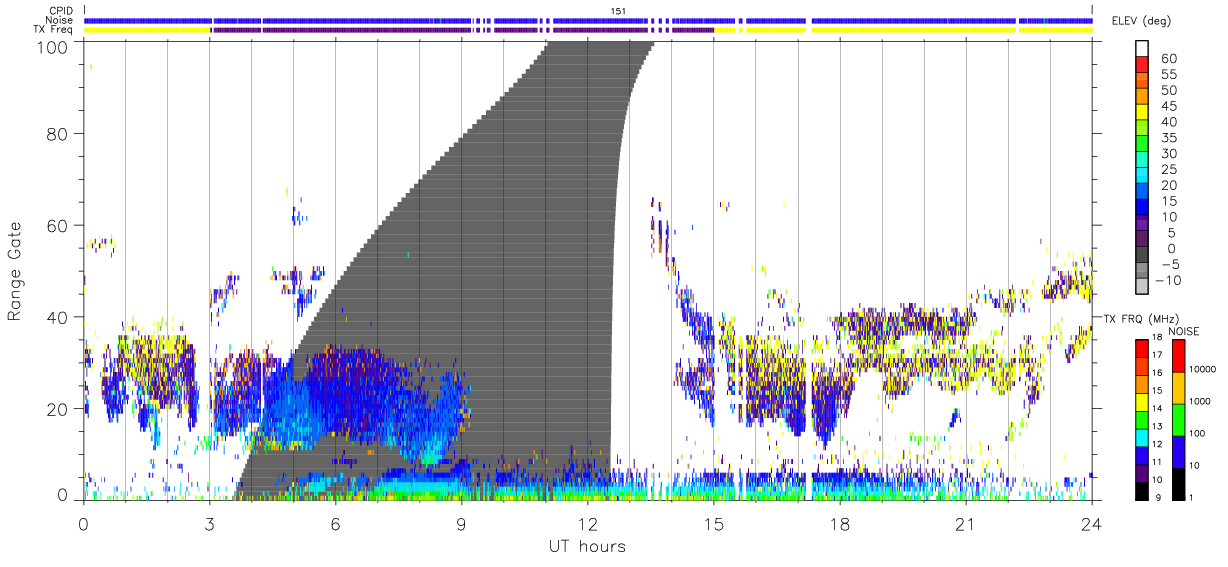The height and width of the screenshot is (567, 1228).
Task: Click the green segment of TX FRQ colorbar
Action: coord(1140,419)
